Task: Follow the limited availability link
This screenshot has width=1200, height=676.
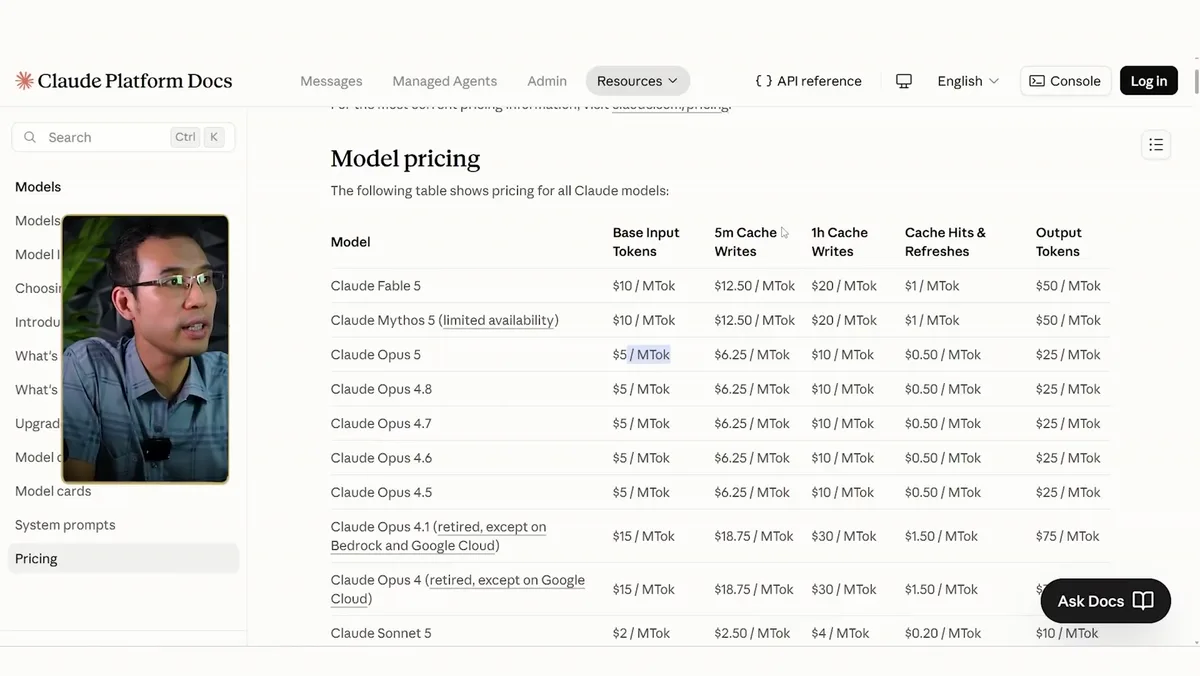Action: pyautogui.click(x=498, y=320)
